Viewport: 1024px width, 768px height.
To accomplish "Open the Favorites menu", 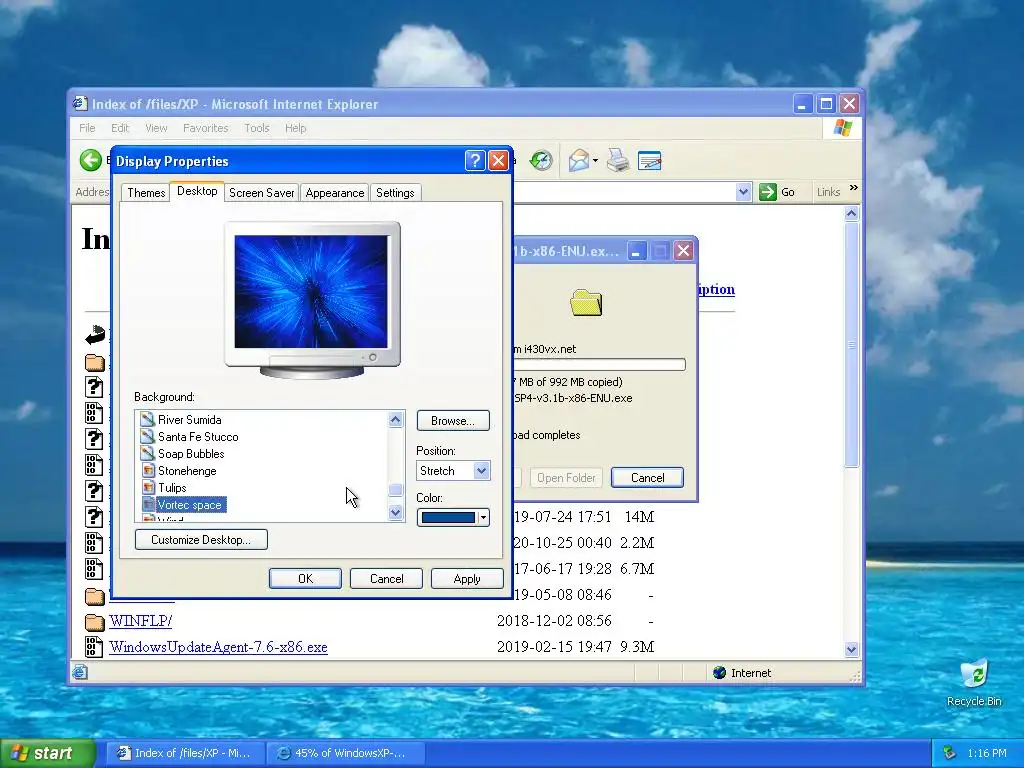I will pyautogui.click(x=205, y=128).
